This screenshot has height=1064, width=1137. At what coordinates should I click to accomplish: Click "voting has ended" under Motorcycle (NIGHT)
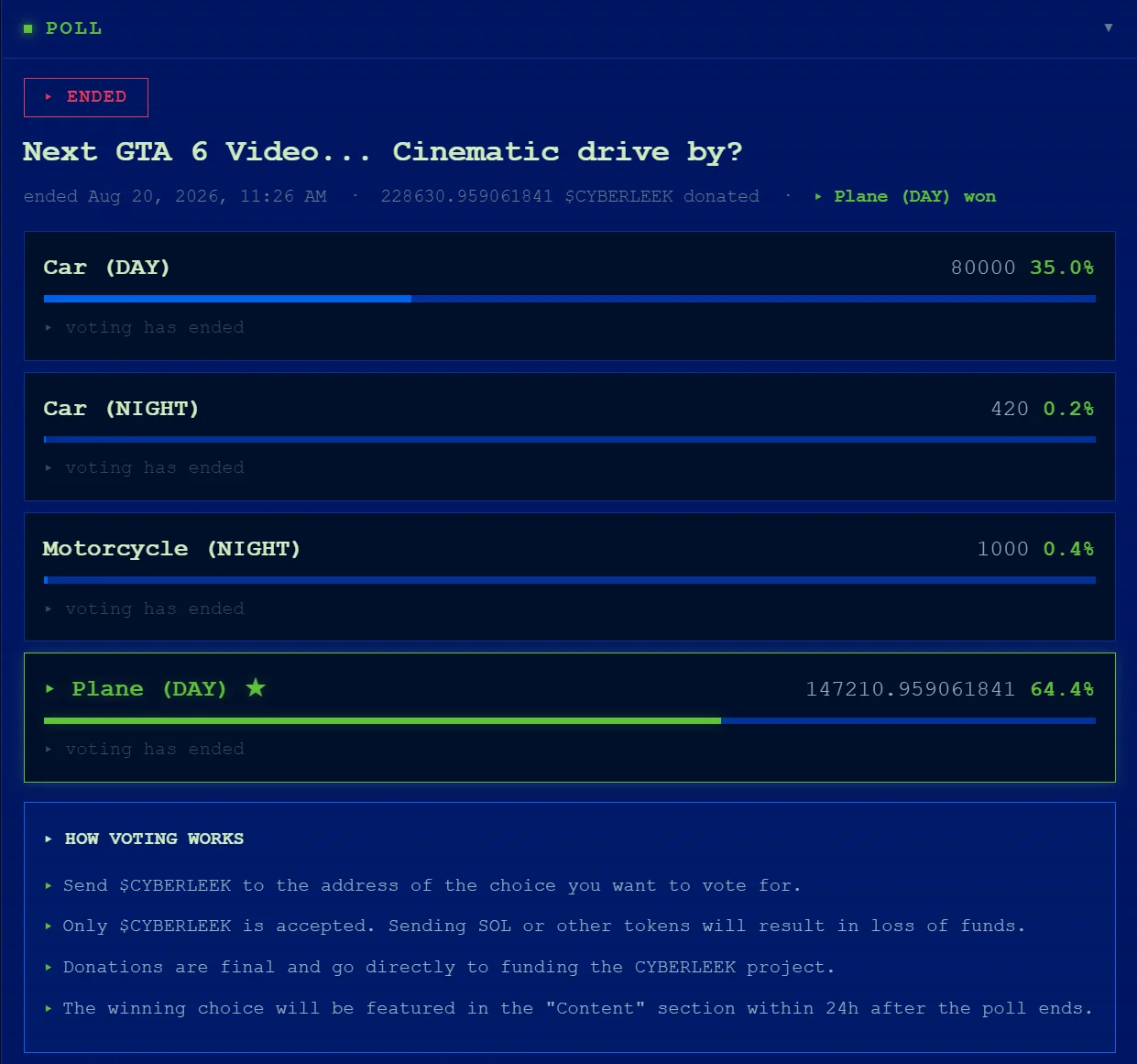point(155,609)
